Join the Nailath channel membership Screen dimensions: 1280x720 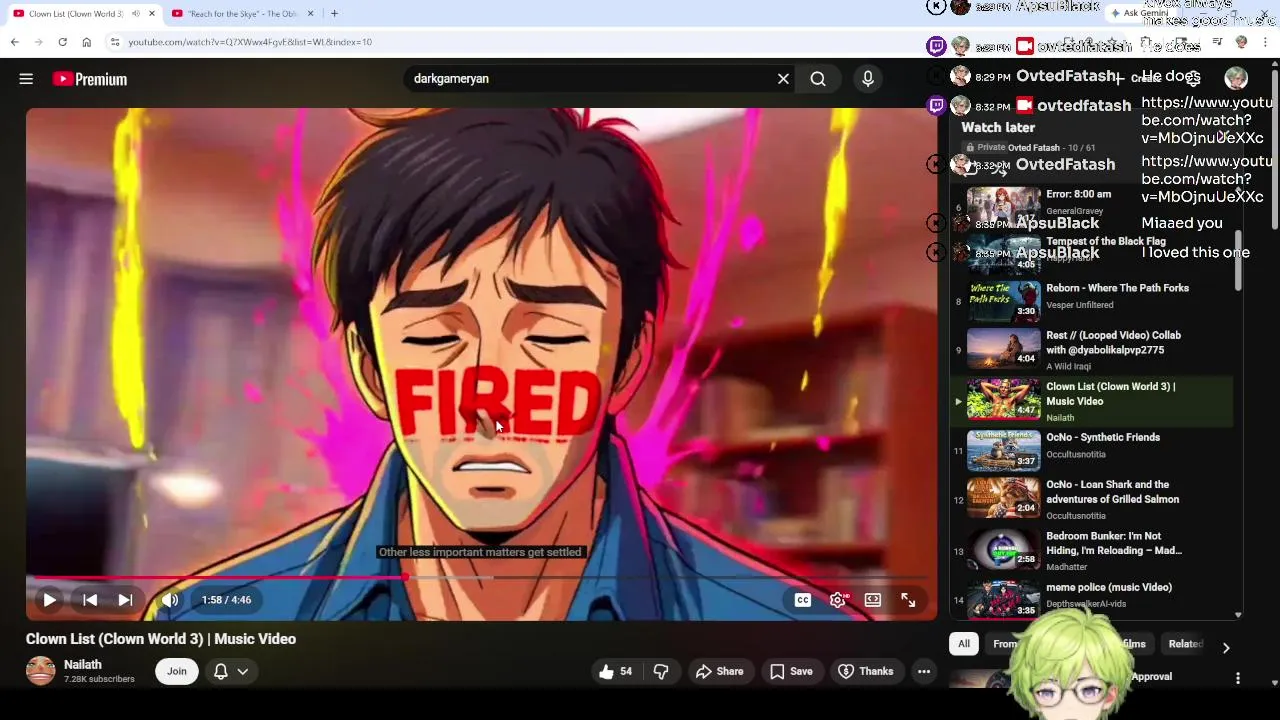177,671
